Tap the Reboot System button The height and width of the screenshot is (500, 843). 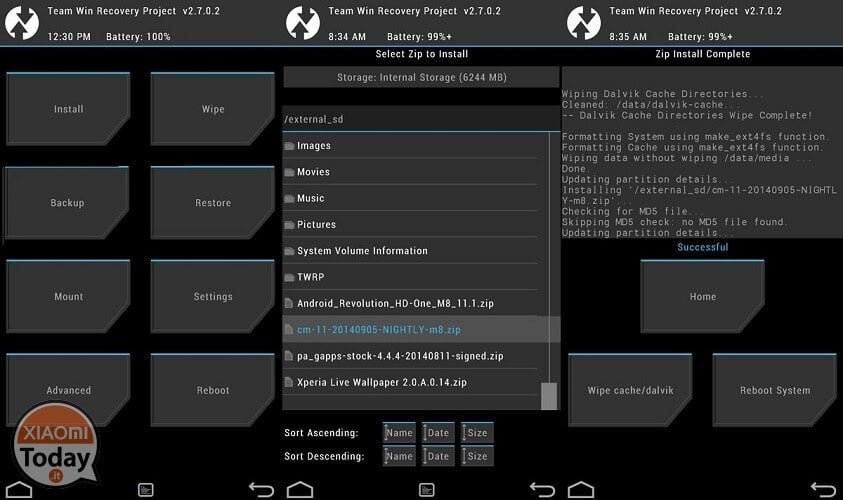pyautogui.click(x=775, y=390)
